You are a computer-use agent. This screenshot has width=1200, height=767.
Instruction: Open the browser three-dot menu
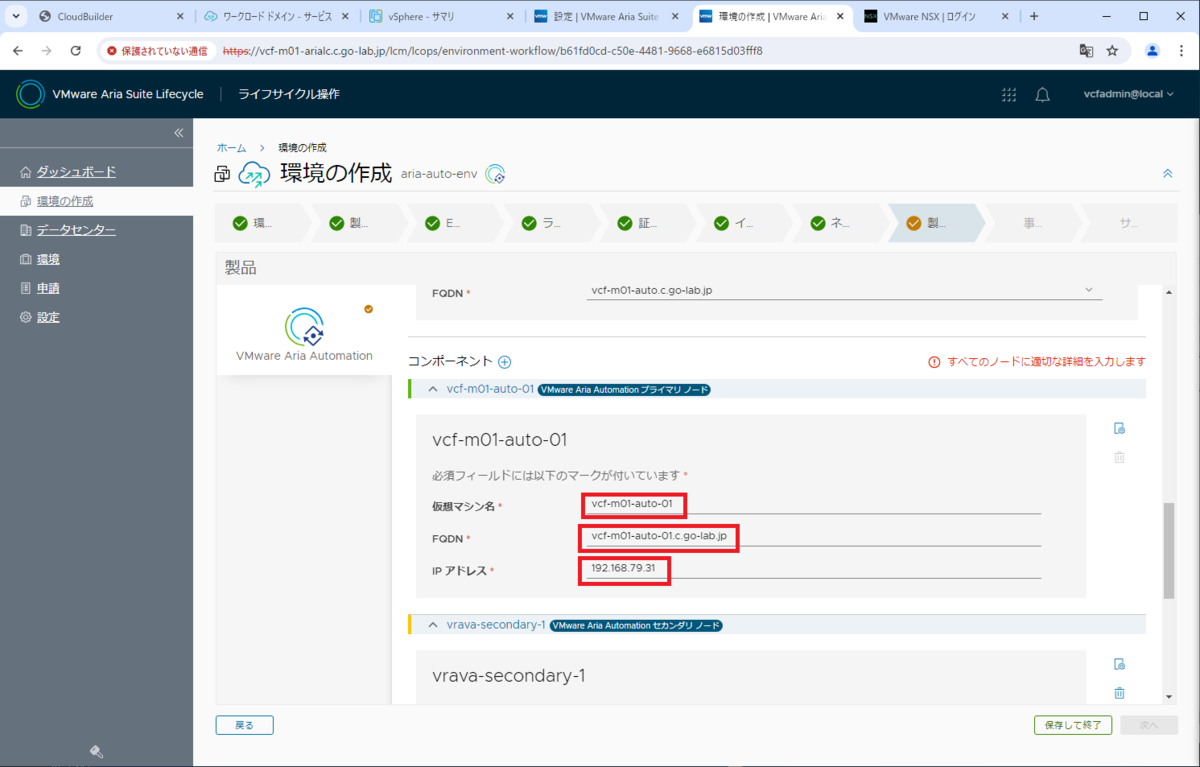point(1180,50)
